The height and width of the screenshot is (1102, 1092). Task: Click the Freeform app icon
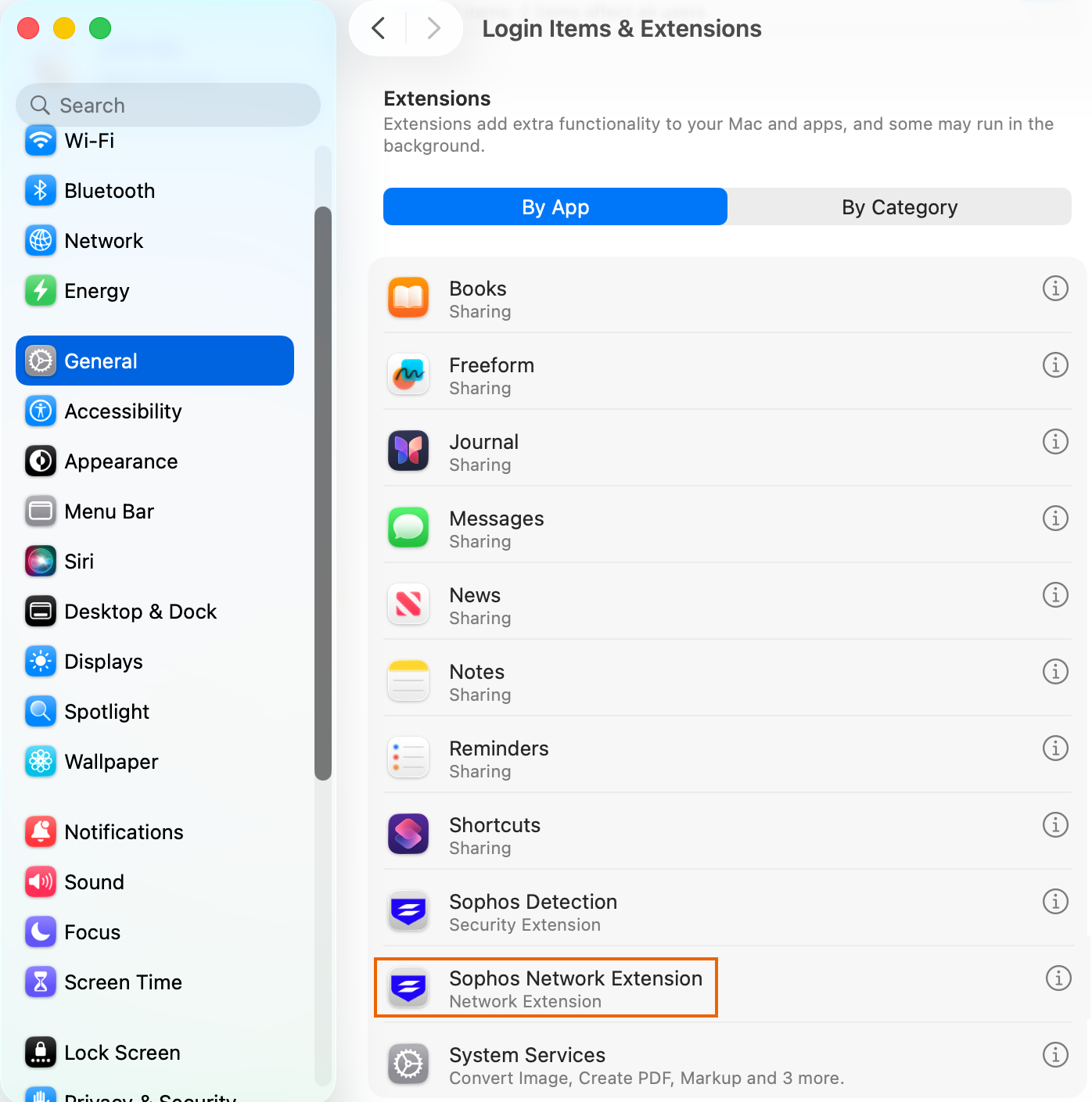pos(408,374)
